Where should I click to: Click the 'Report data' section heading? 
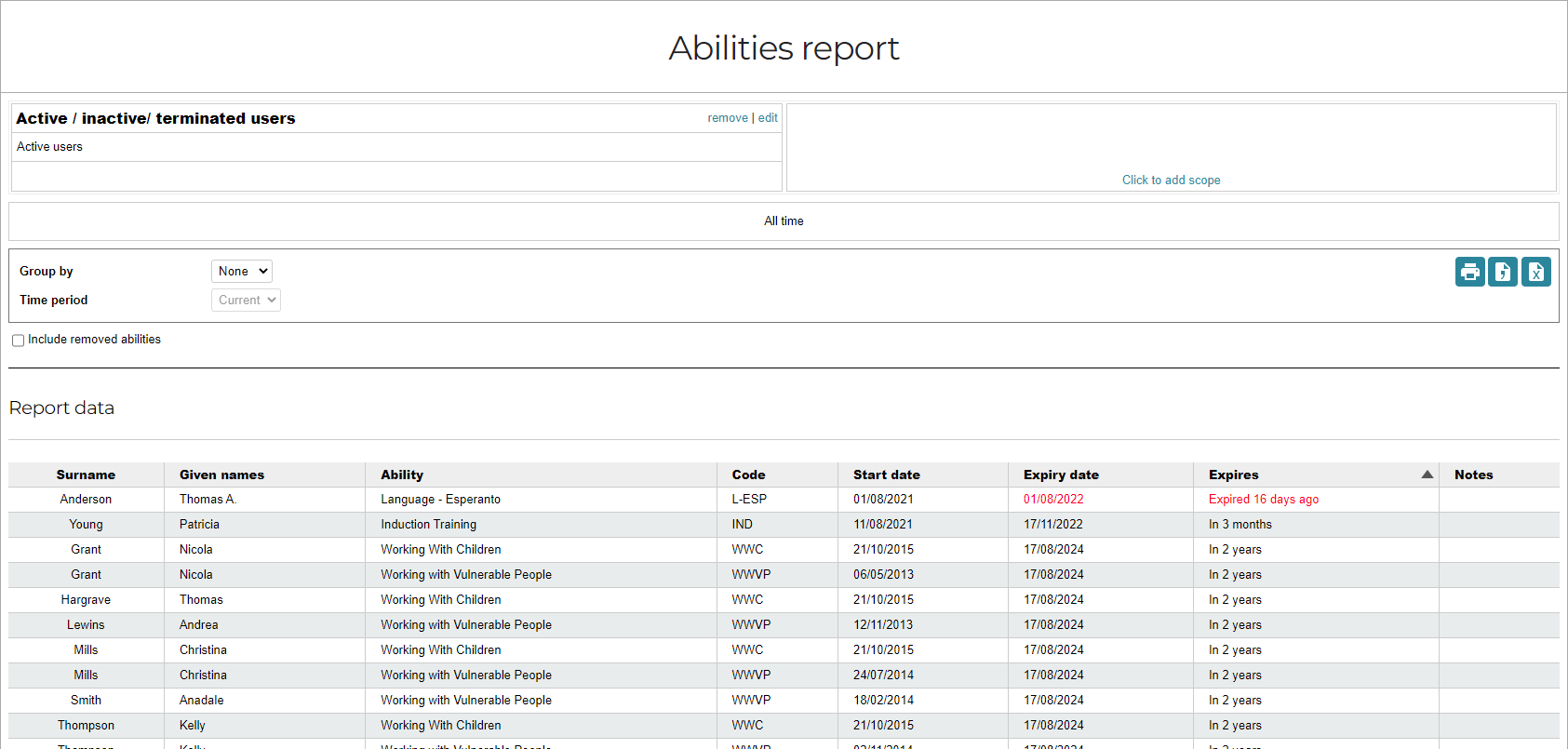[61, 408]
